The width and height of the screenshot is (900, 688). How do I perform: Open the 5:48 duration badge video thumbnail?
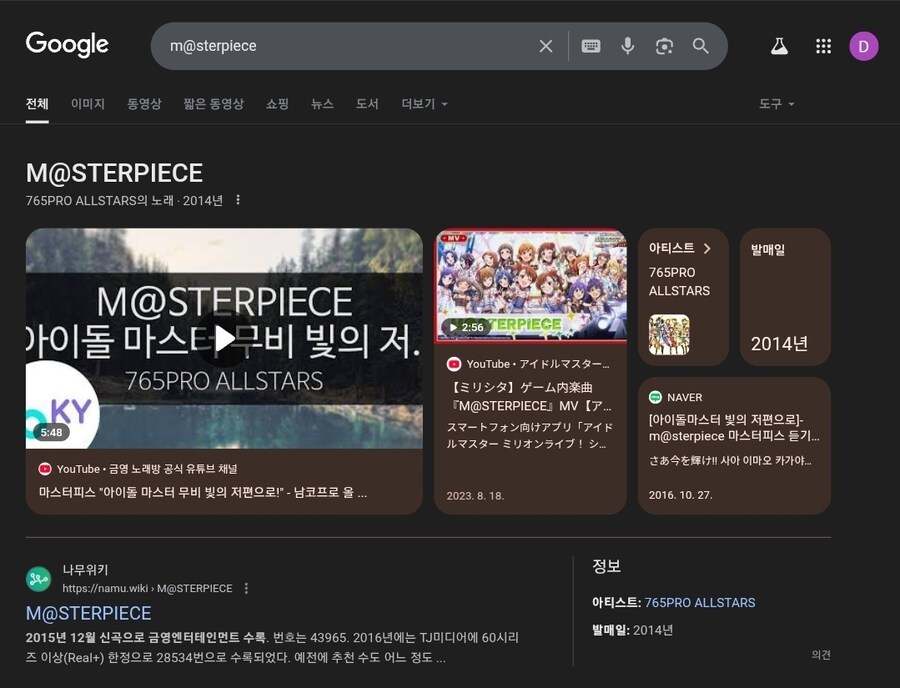click(51, 432)
